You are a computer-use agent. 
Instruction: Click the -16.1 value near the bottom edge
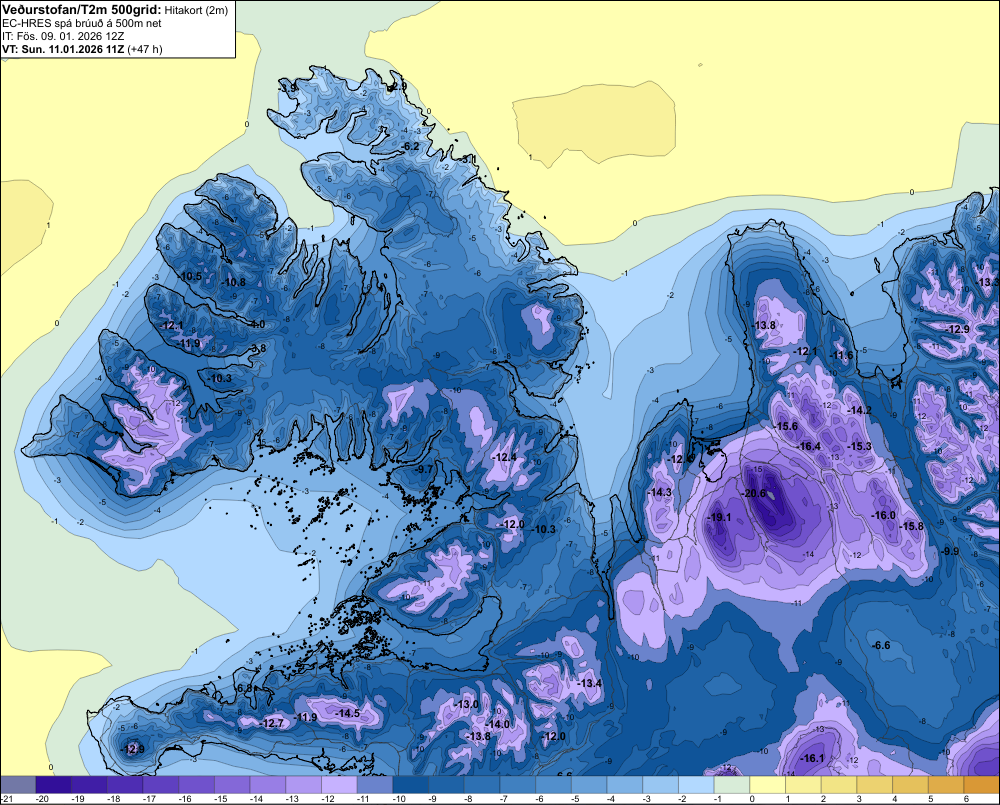coord(812,758)
